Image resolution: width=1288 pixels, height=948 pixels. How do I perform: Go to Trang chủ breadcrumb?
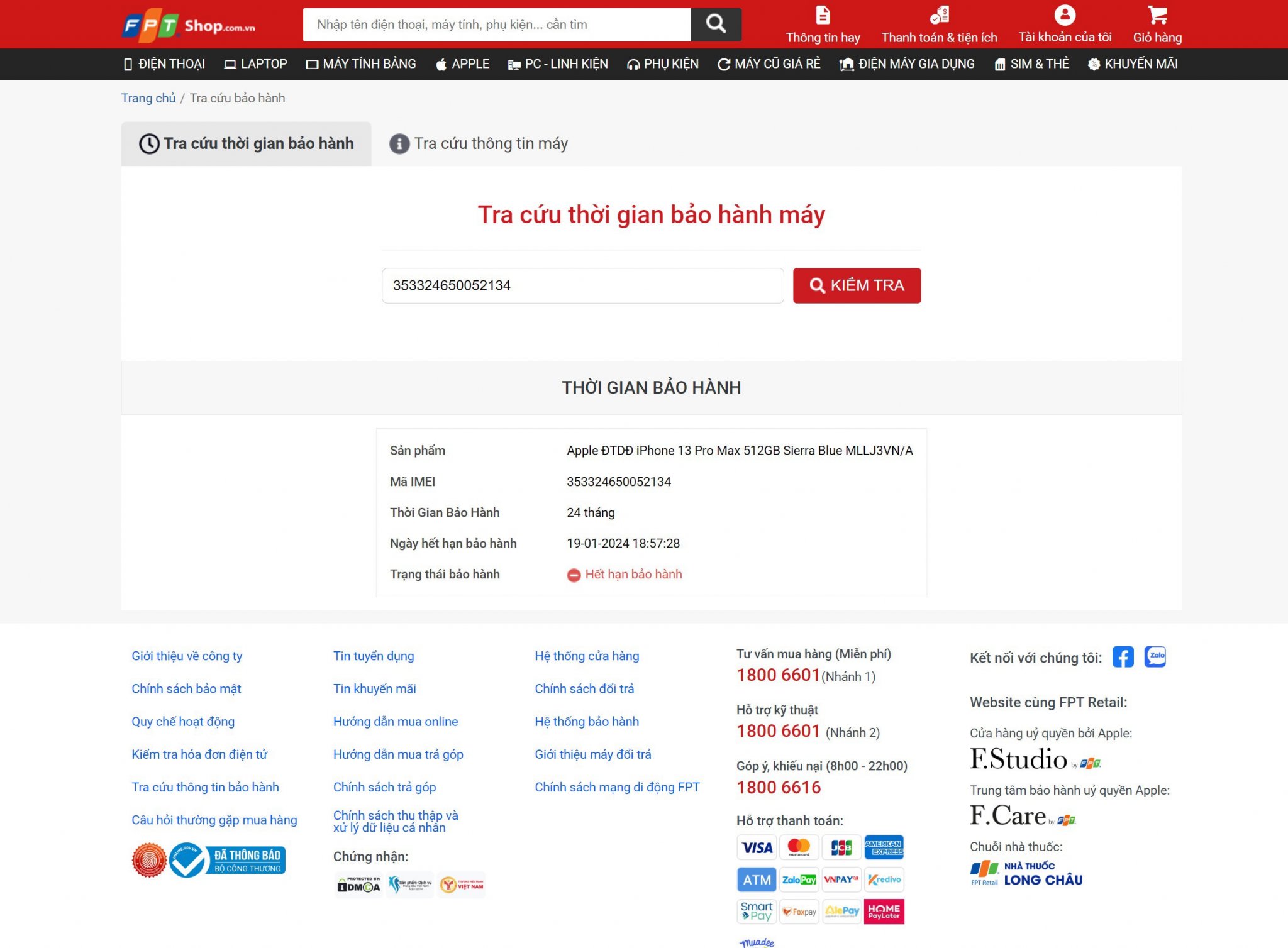(x=148, y=98)
